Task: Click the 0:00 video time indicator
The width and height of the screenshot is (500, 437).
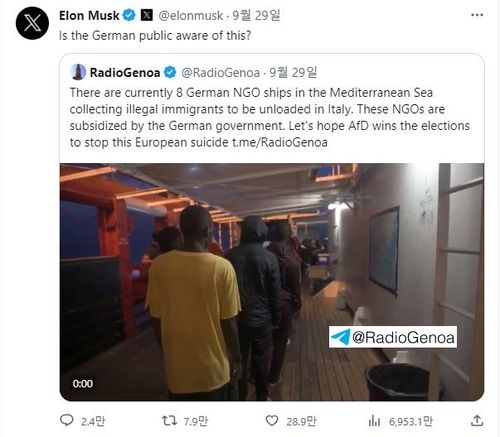Action: coord(83,384)
